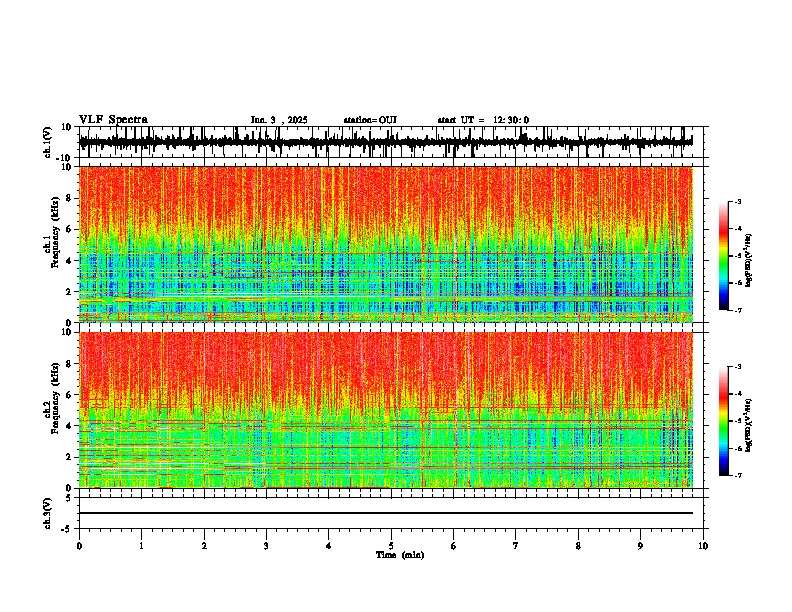The image size is (792, 612).
Task: Click time axis tick label 4
Action: [x=329, y=546]
